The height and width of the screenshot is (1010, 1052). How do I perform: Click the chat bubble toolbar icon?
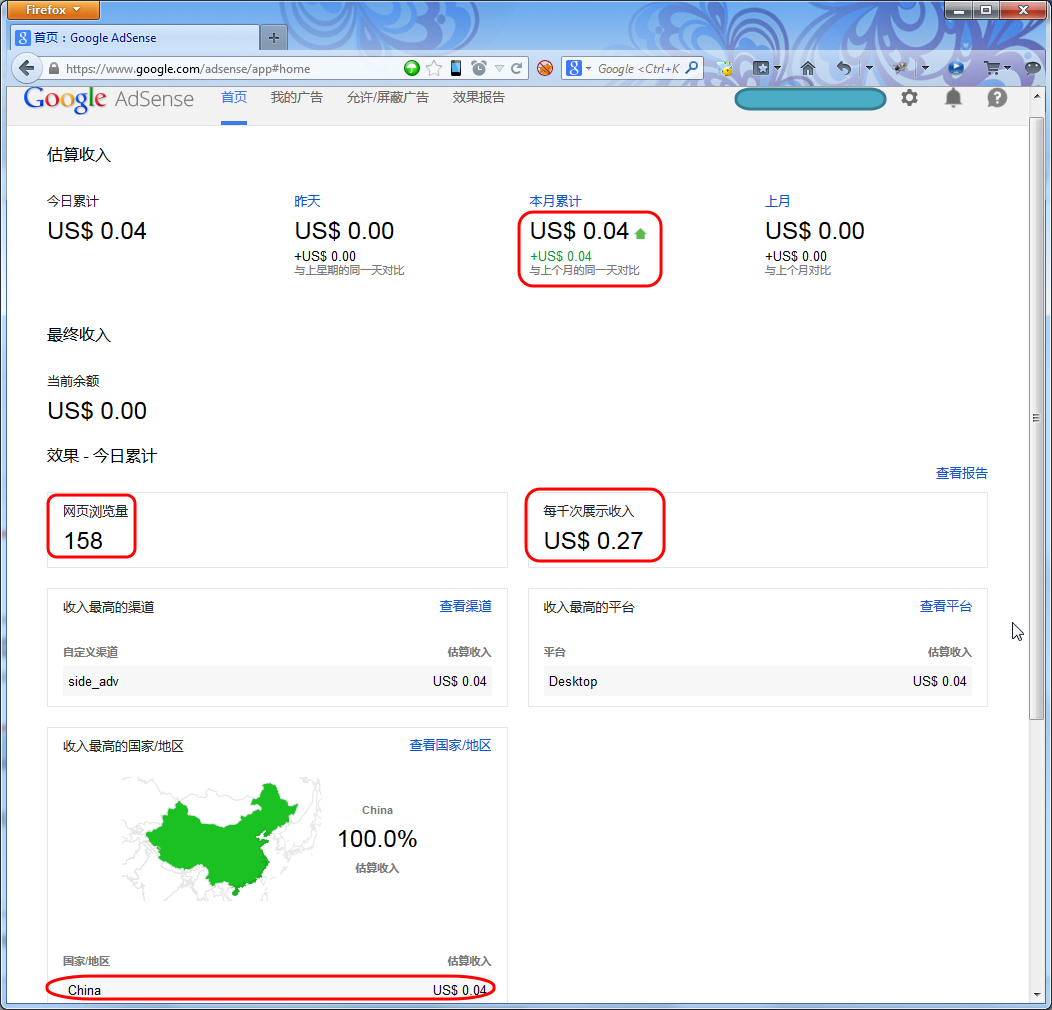point(1033,68)
